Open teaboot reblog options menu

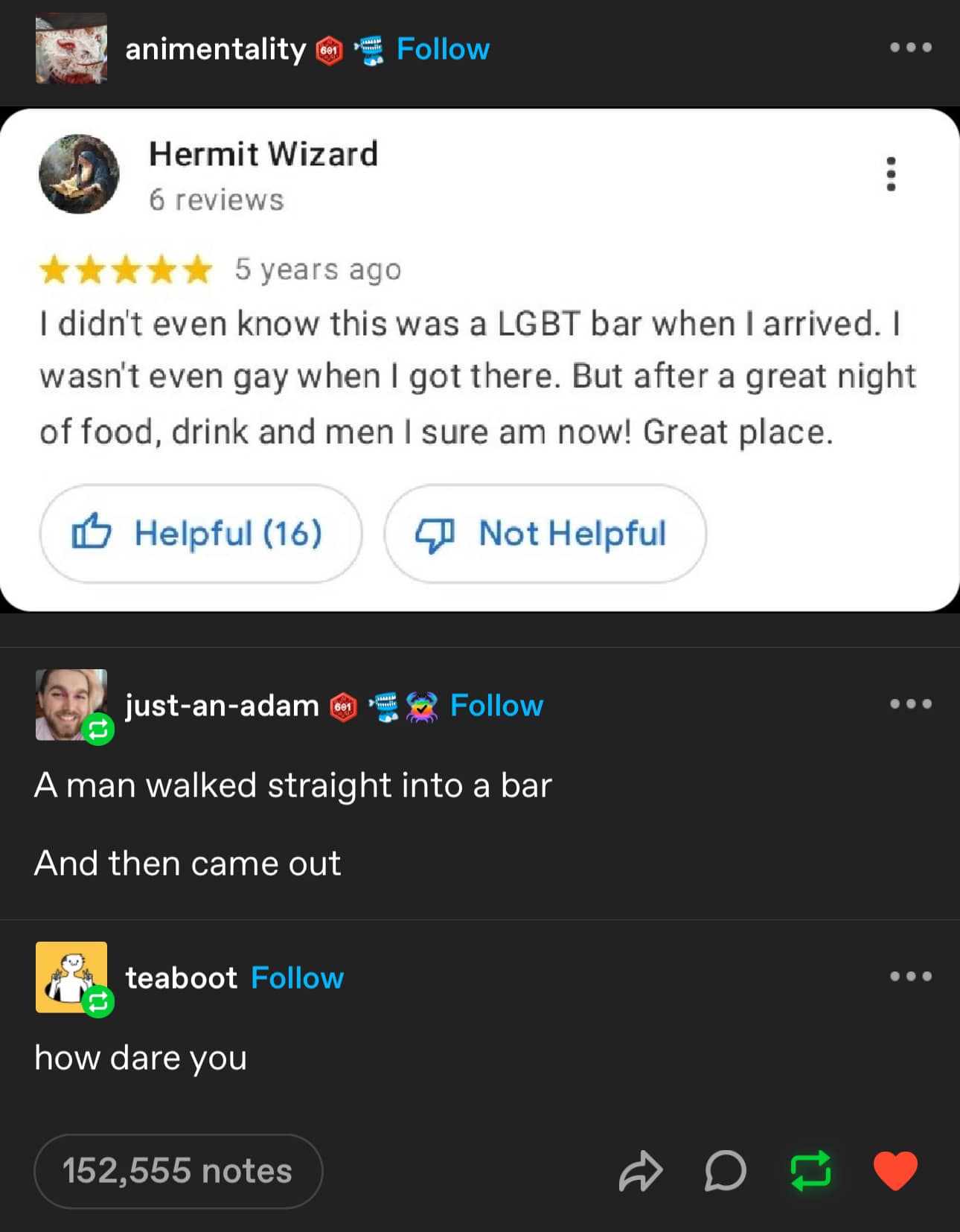point(910,977)
